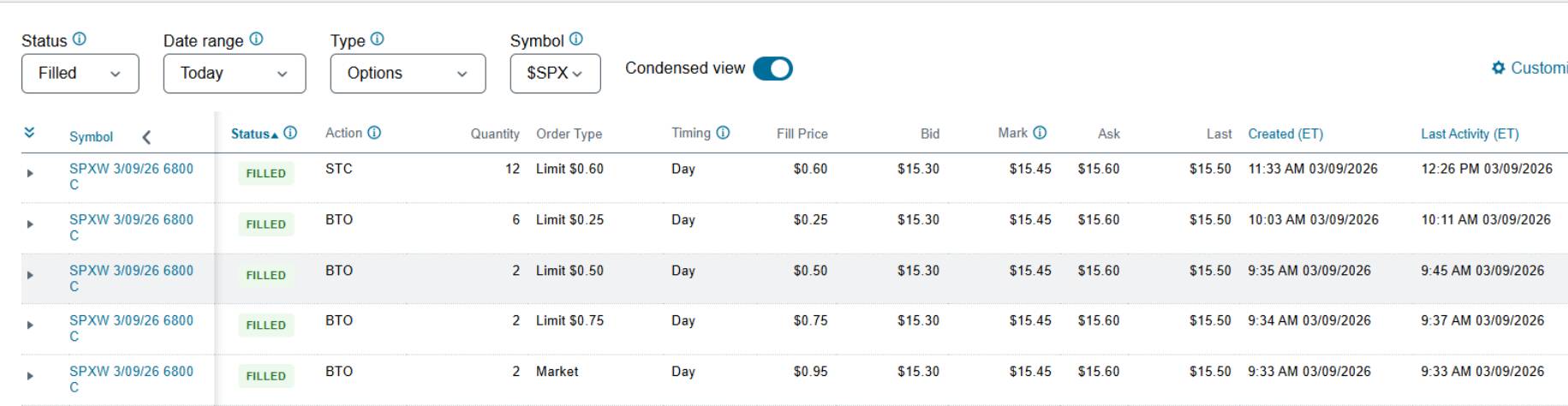This screenshot has height=406, width=1568.
Task: Expand the STC 12 quantity order row
Action: [30, 173]
